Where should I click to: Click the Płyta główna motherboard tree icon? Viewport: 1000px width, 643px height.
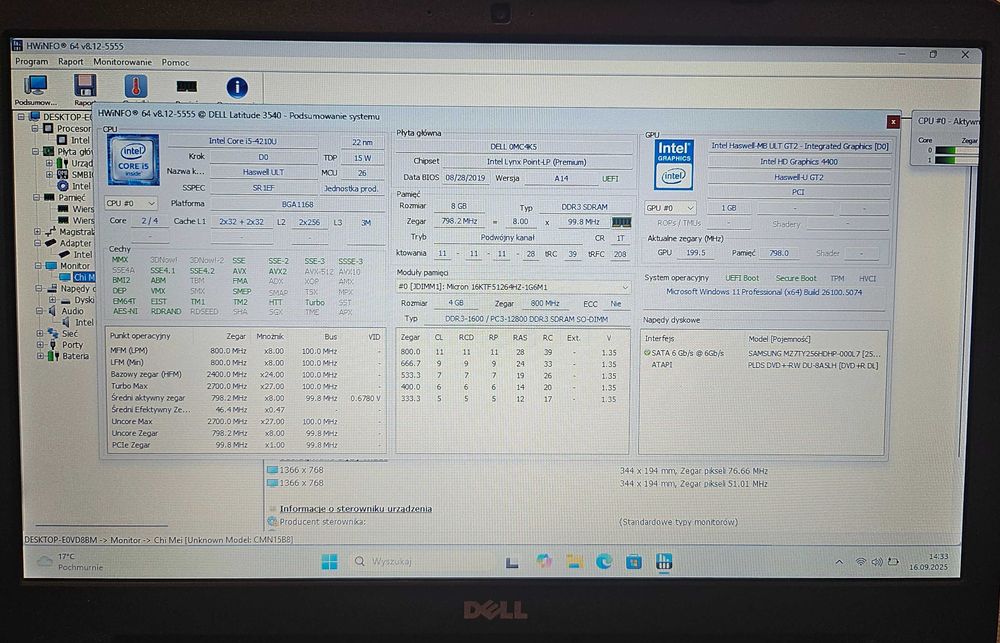coord(48,151)
